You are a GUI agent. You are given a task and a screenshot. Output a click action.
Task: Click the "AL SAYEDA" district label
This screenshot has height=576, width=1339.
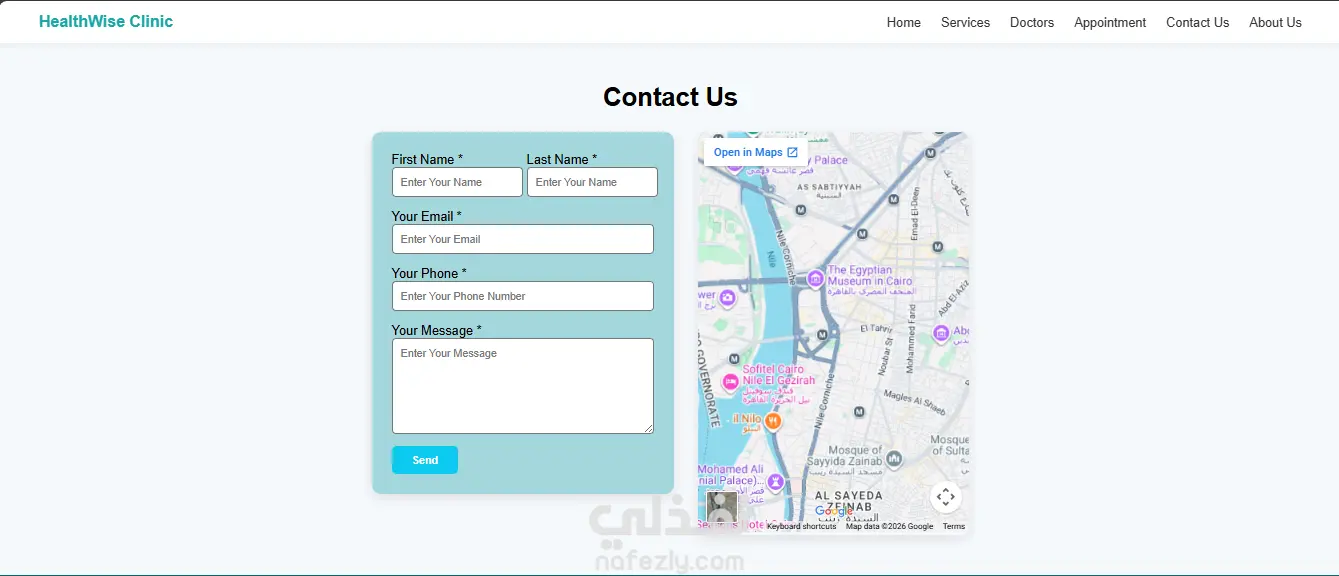(849, 495)
